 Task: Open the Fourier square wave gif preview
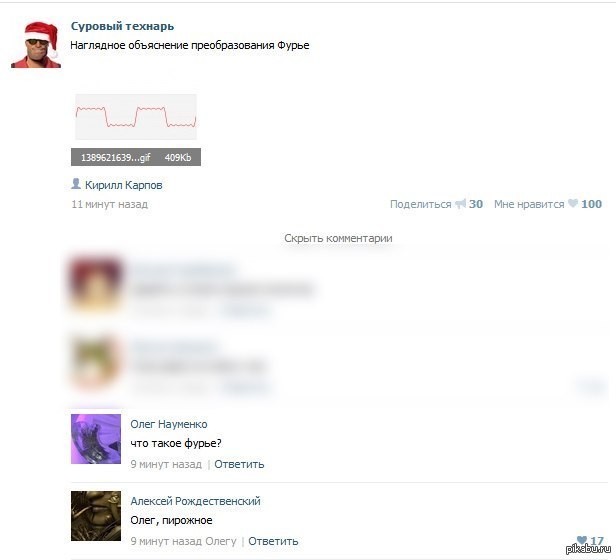(x=136, y=117)
